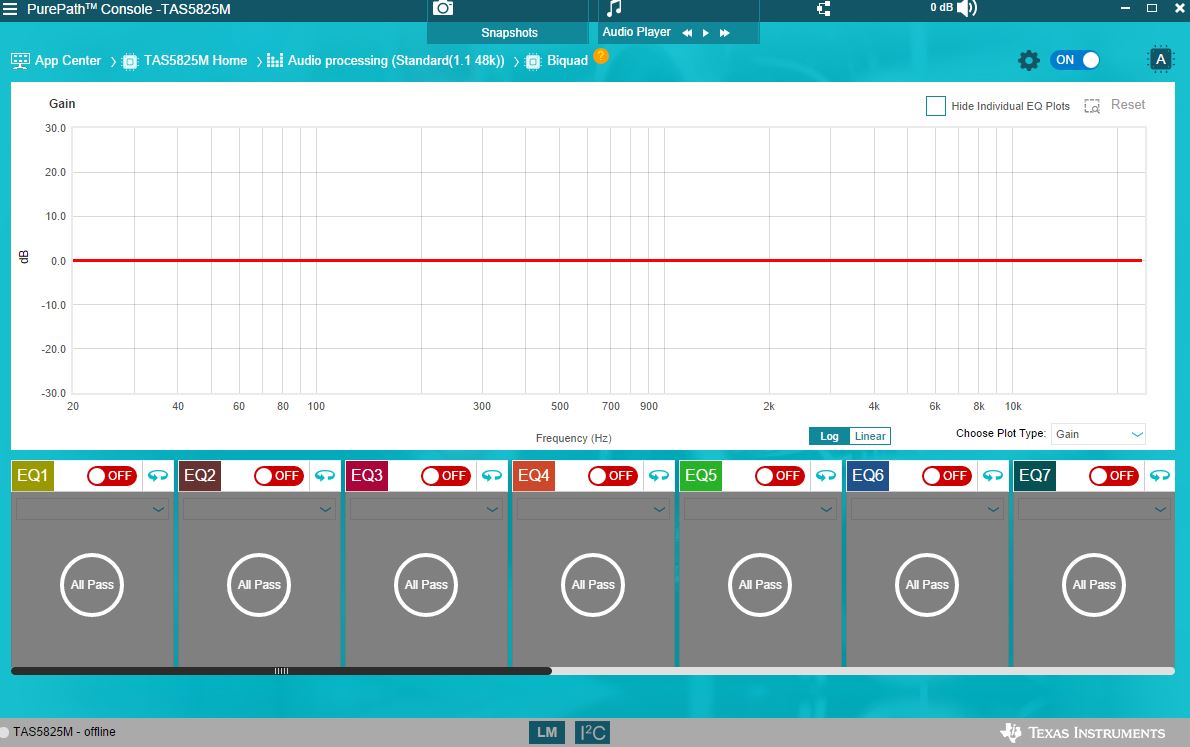1190x747 pixels.
Task: Reset EQ7 with the arrow icon
Action: coord(1160,476)
